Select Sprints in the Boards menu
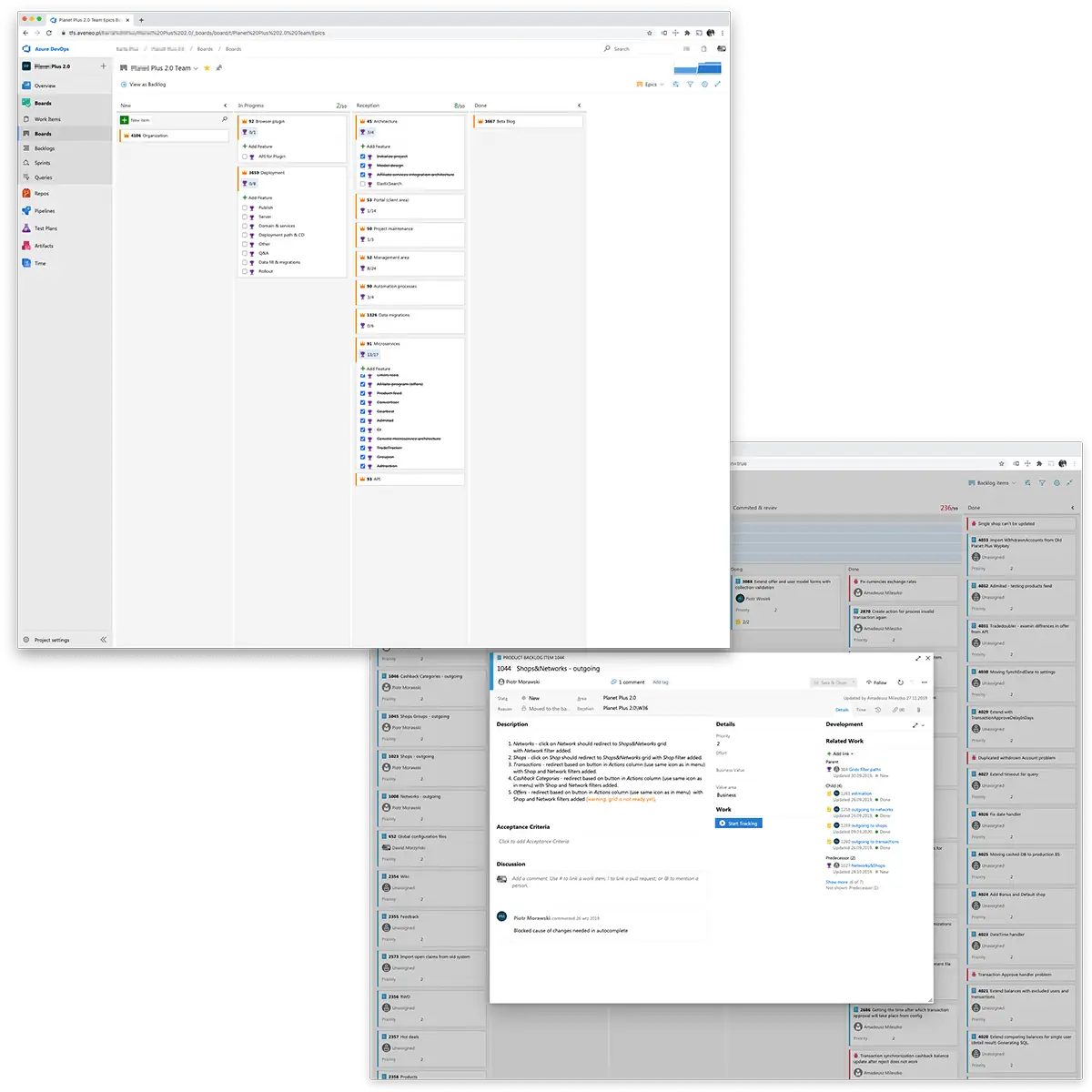Image resolution: width=1092 pixels, height=1092 pixels. pos(42,163)
